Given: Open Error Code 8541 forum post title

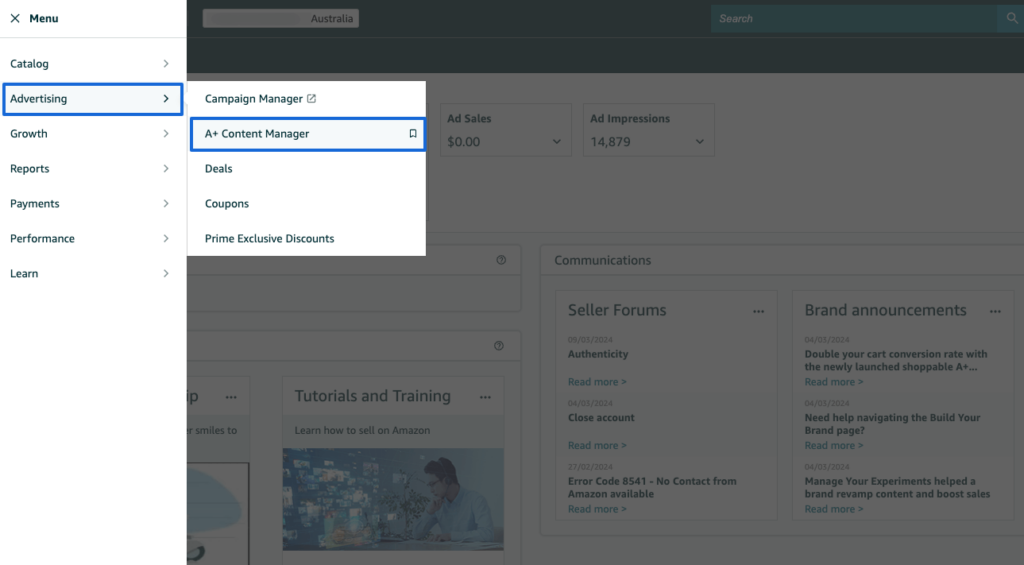Looking at the screenshot, I should coord(652,487).
